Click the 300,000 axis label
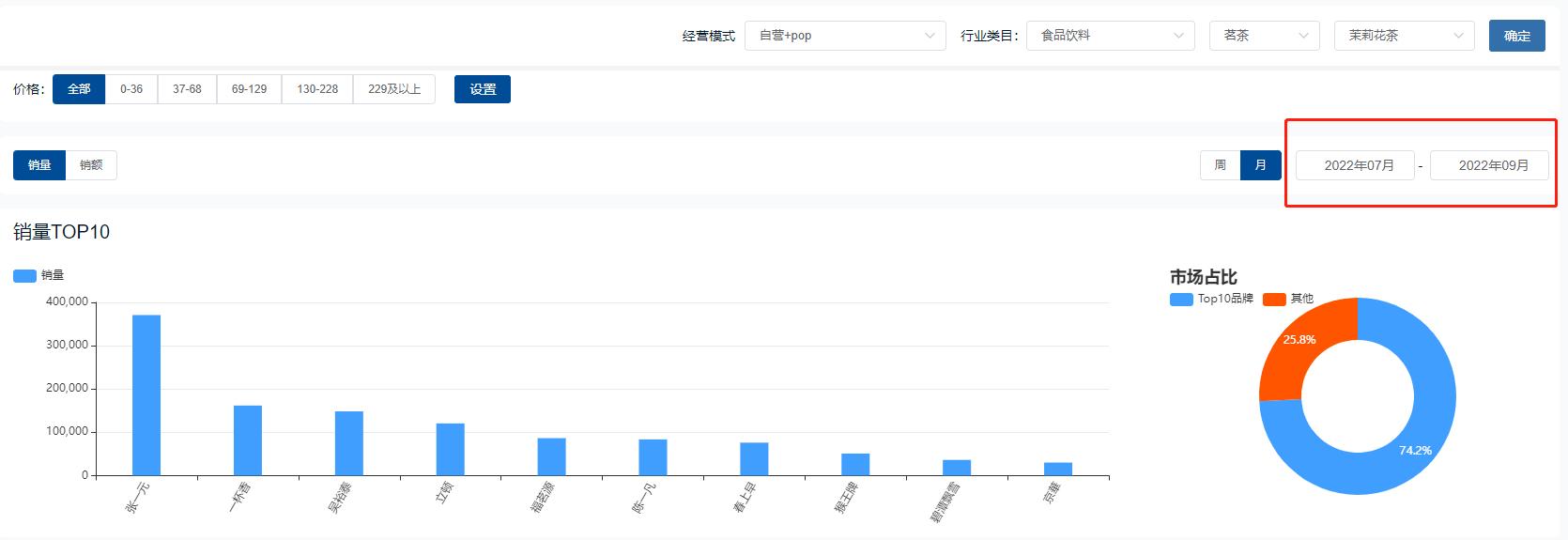The image size is (1568, 540). tap(67, 345)
